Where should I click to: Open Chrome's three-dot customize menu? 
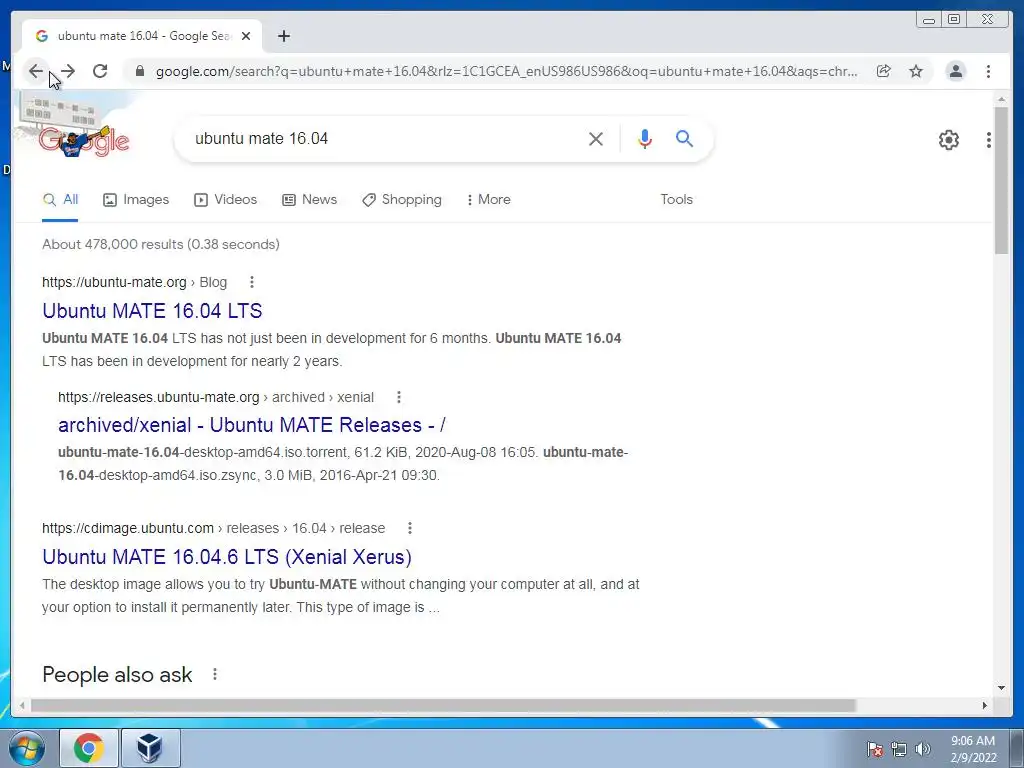(989, 71)
